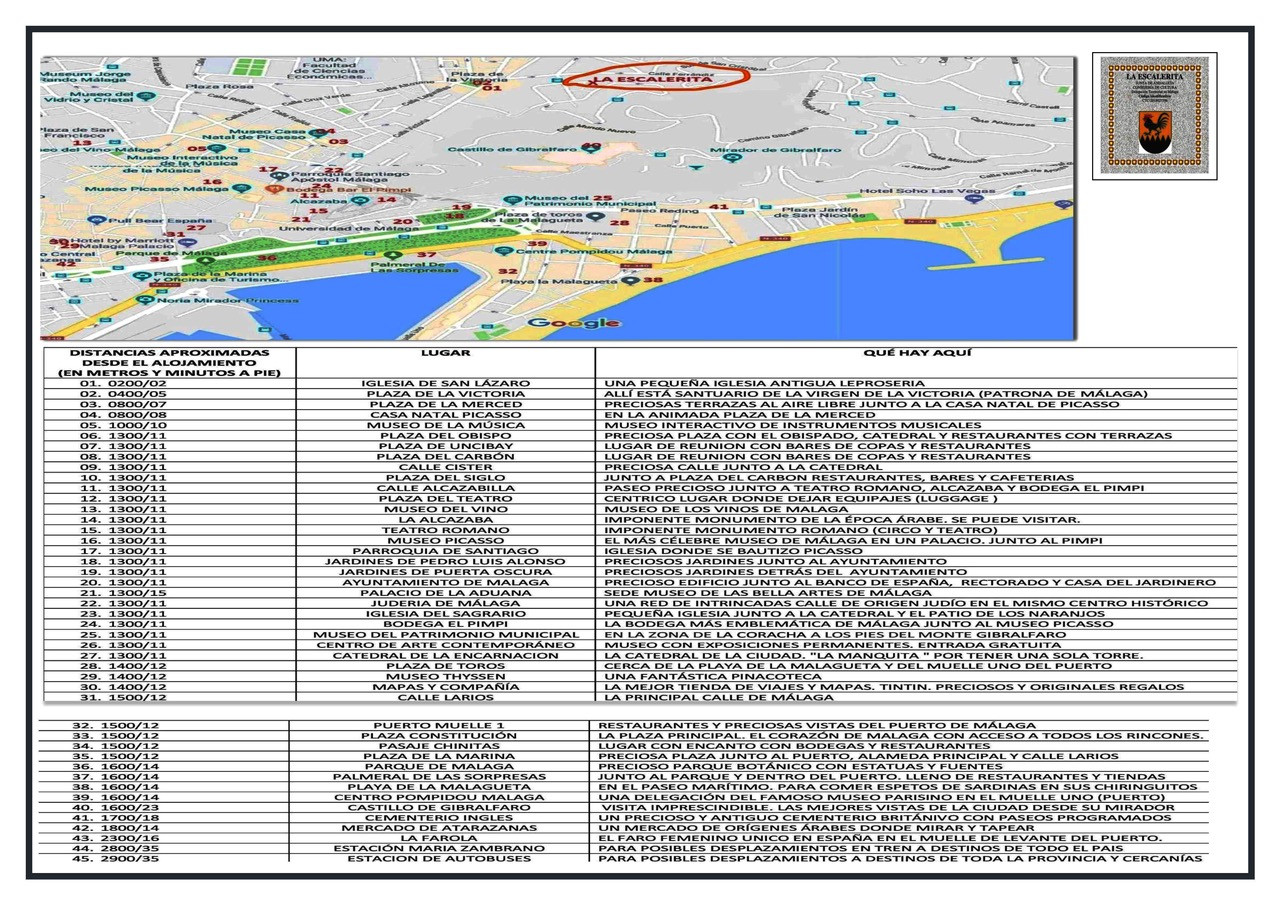Select the Noria Mirador Princess map pin
Screen dimensions: 1280x905
(147, 299)
